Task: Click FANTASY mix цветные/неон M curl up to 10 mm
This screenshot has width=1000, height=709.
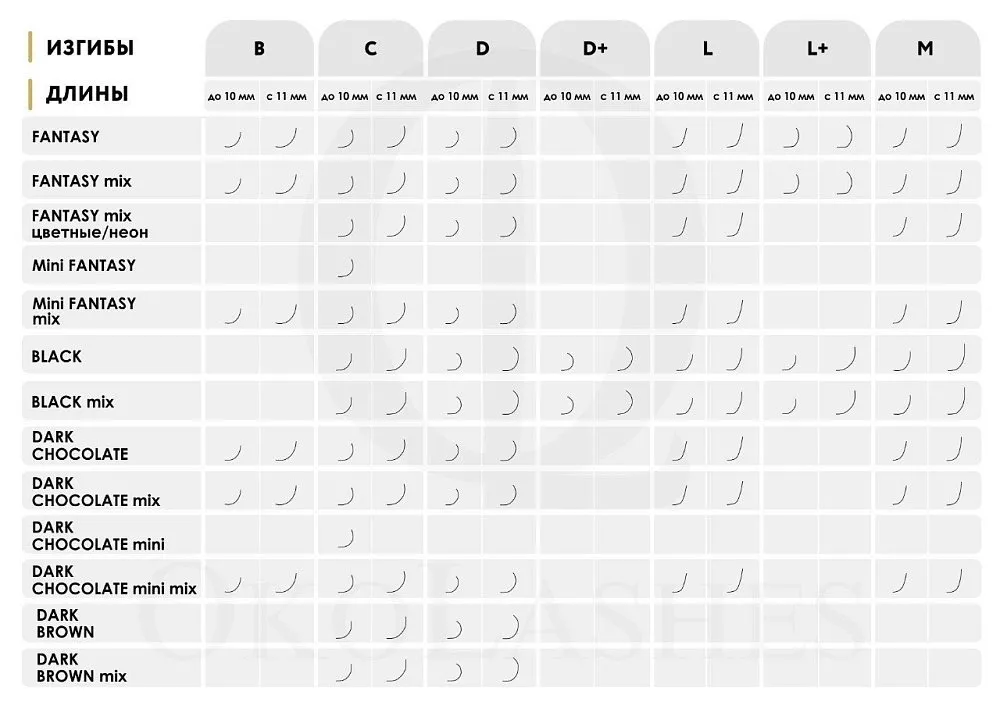Action: (x=900, y=226)
